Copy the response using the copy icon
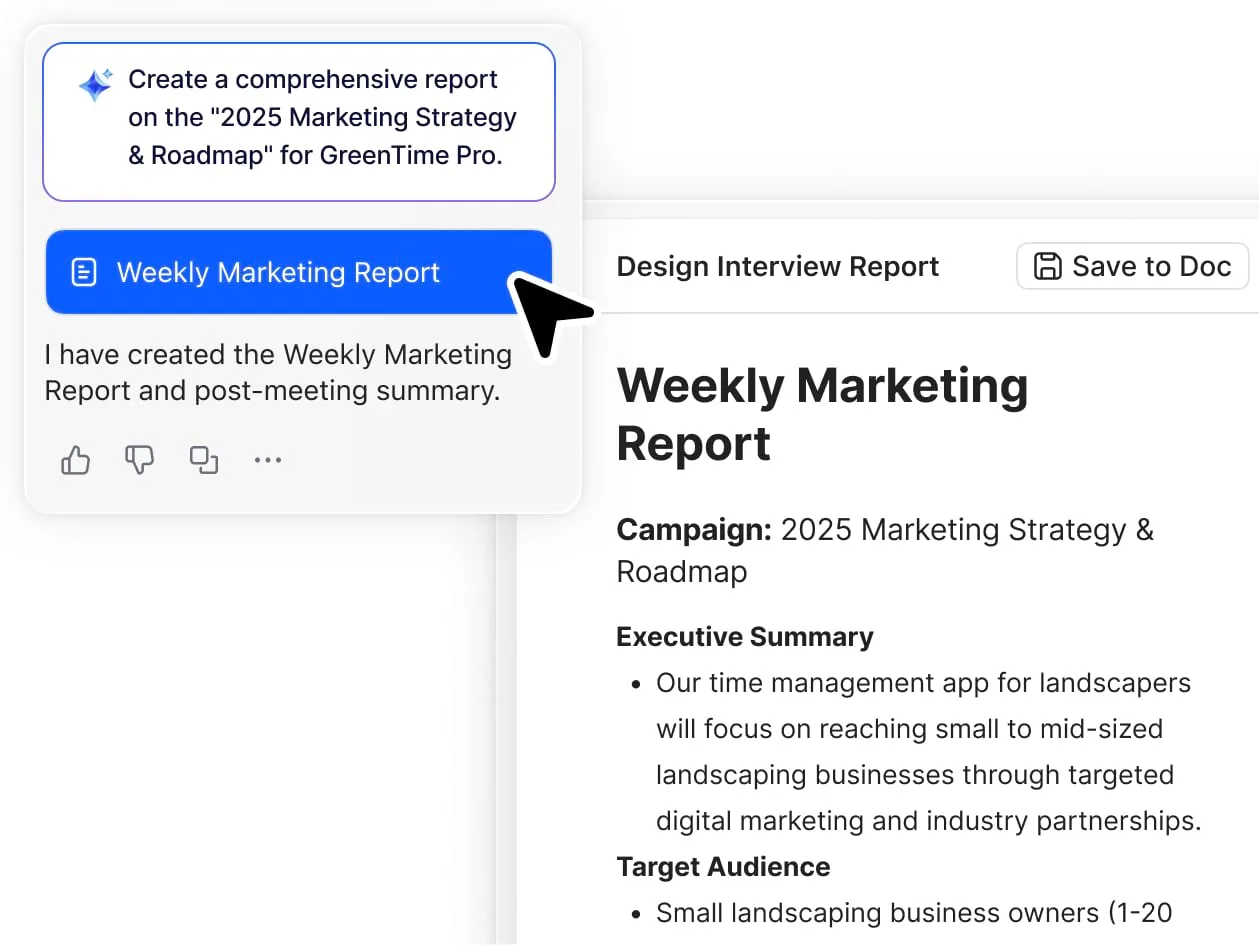The height and width of the screenshot is (945, 1259). tap(204, 460)
